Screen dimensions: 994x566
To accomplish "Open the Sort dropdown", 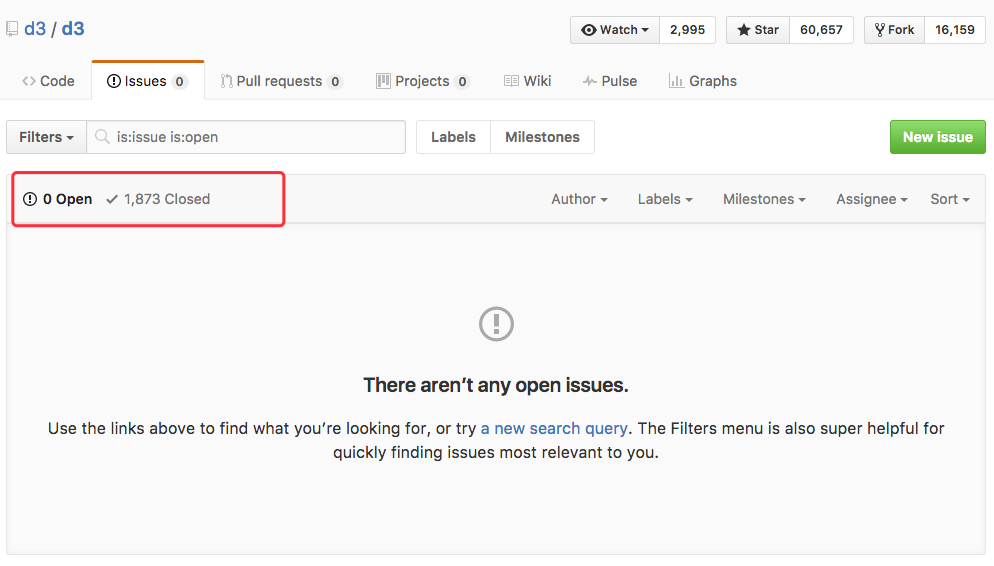I will click(x=950, y=199).
